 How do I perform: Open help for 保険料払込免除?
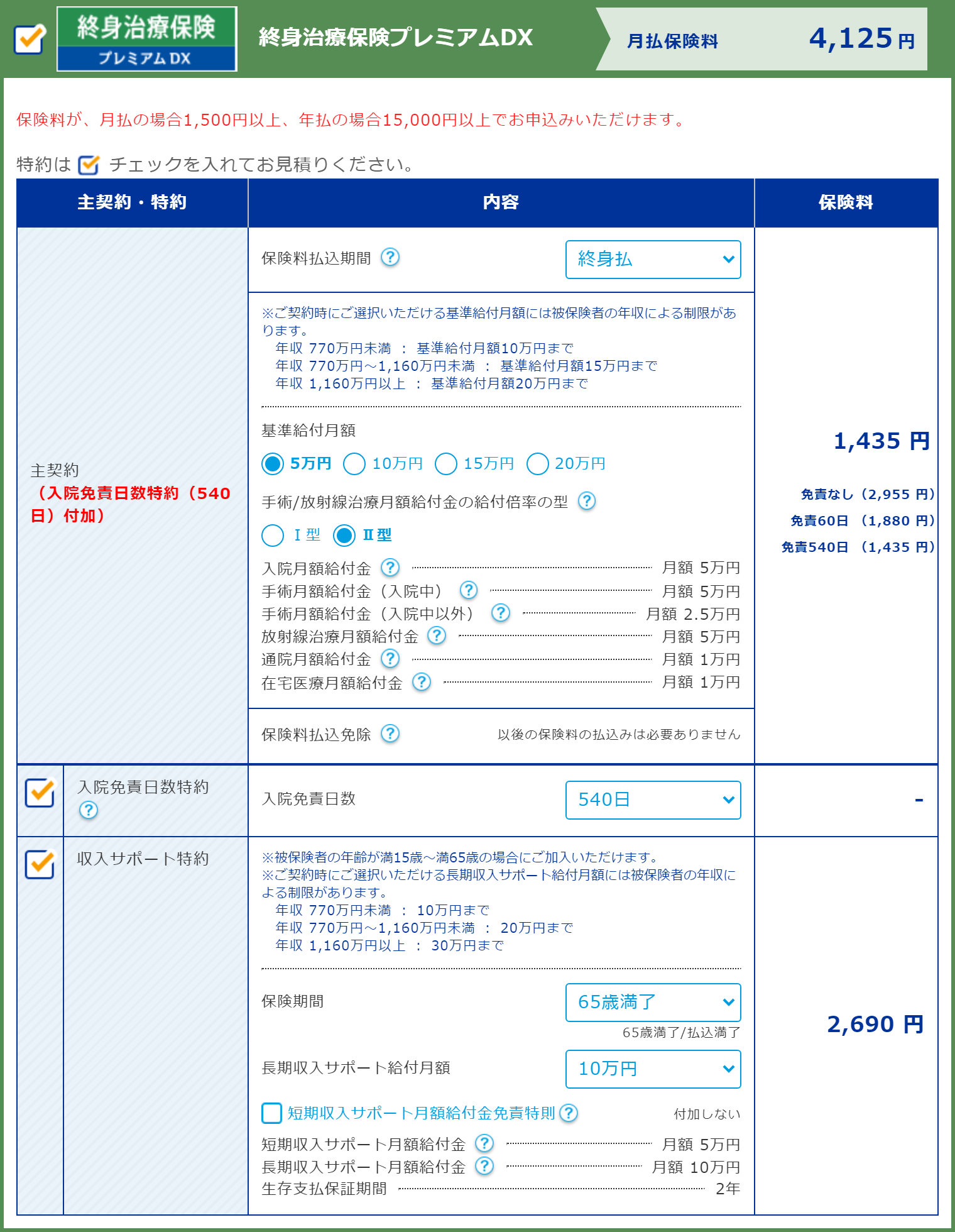click(x=390, y=734)
